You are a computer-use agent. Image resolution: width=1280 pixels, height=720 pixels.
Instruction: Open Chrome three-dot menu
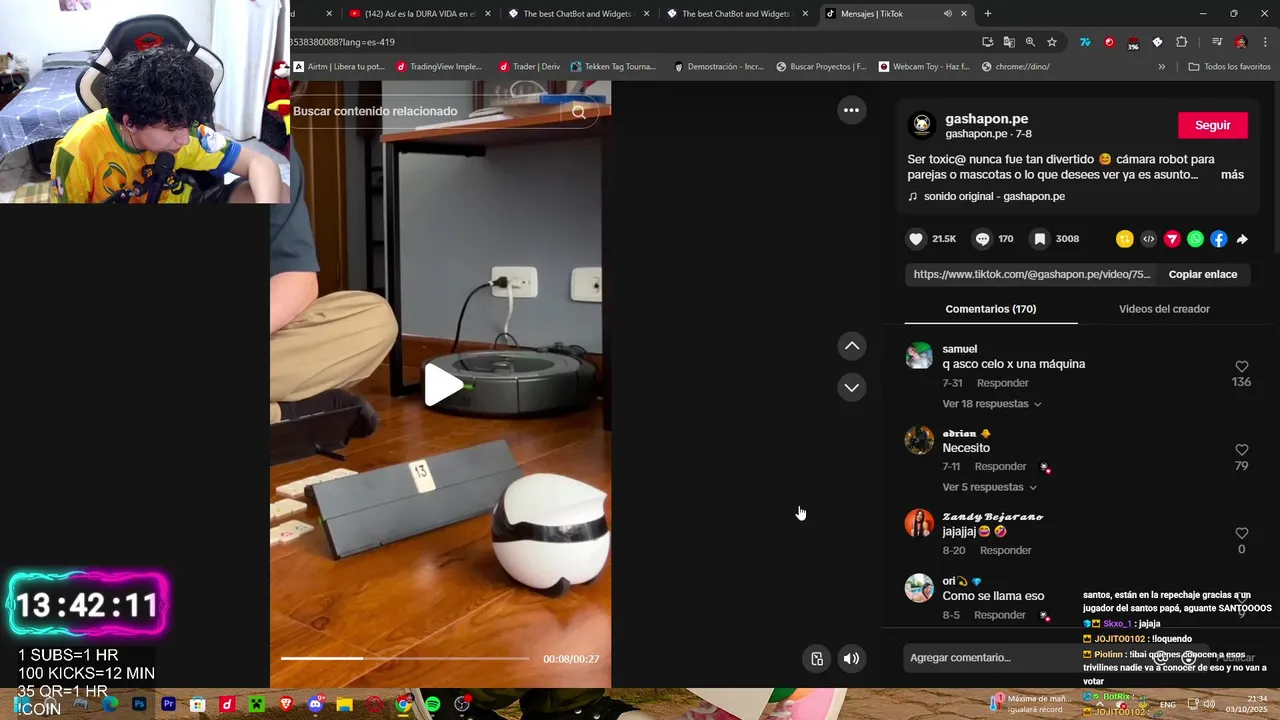(x=1266, y=42)
